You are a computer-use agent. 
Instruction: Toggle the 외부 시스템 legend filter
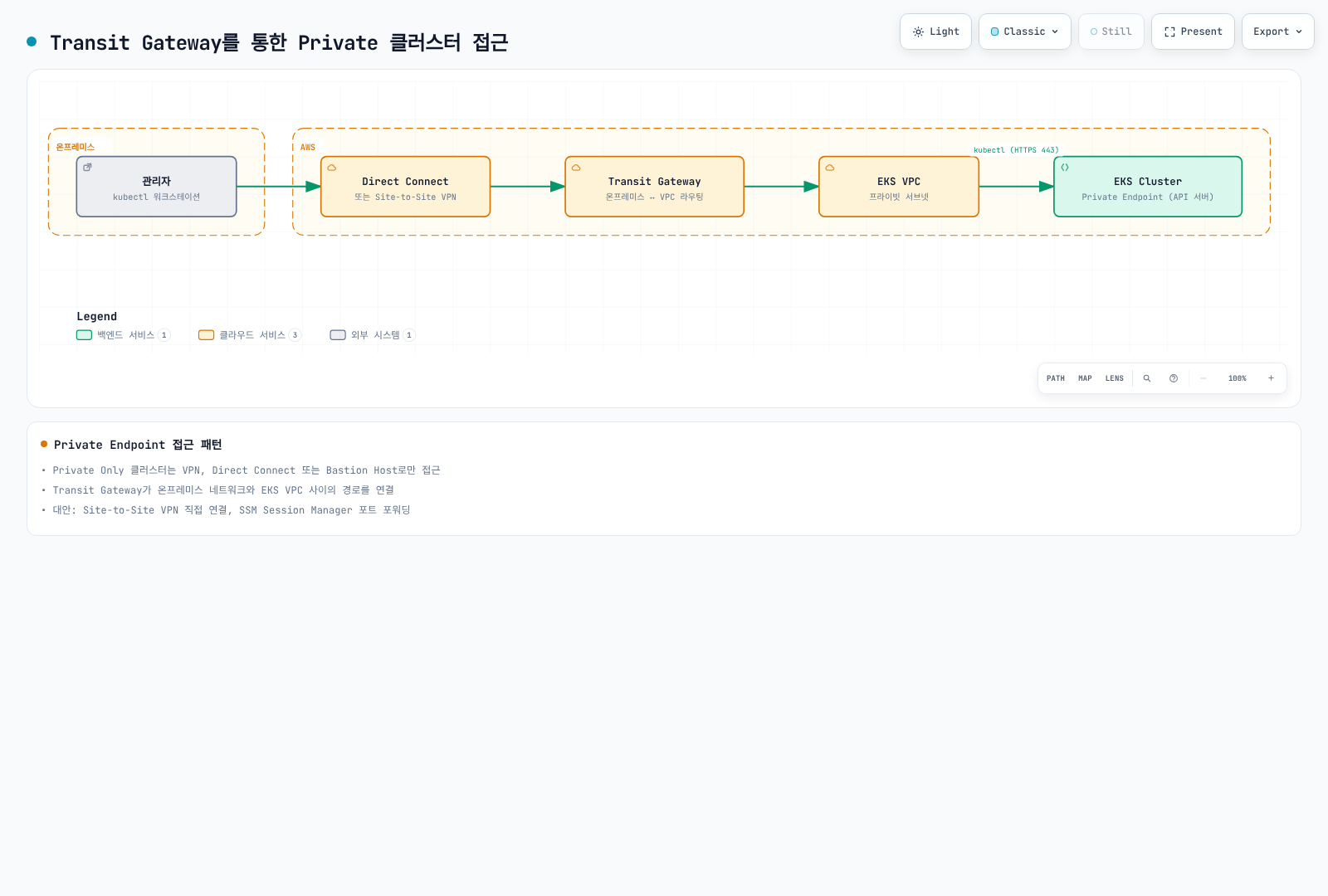[373, 335]
